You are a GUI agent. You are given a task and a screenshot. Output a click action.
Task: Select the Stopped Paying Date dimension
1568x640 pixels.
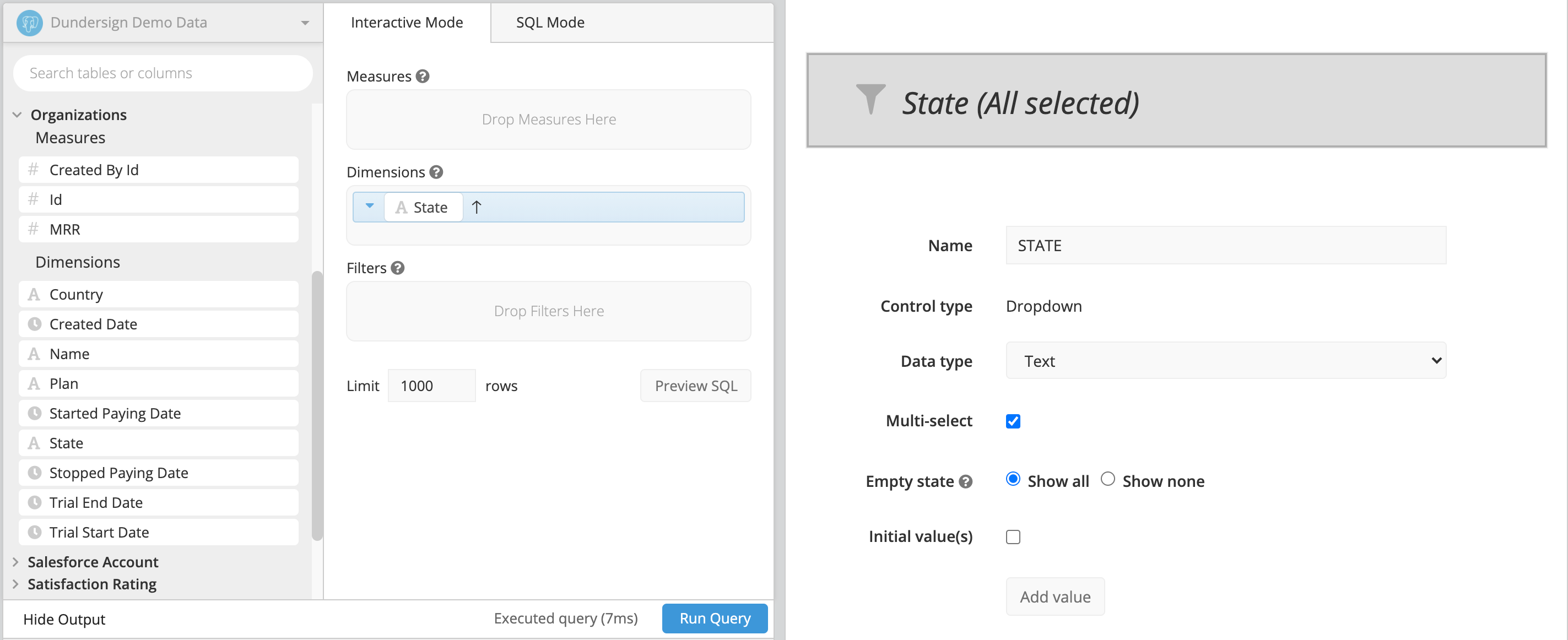[x=158, y=473]
